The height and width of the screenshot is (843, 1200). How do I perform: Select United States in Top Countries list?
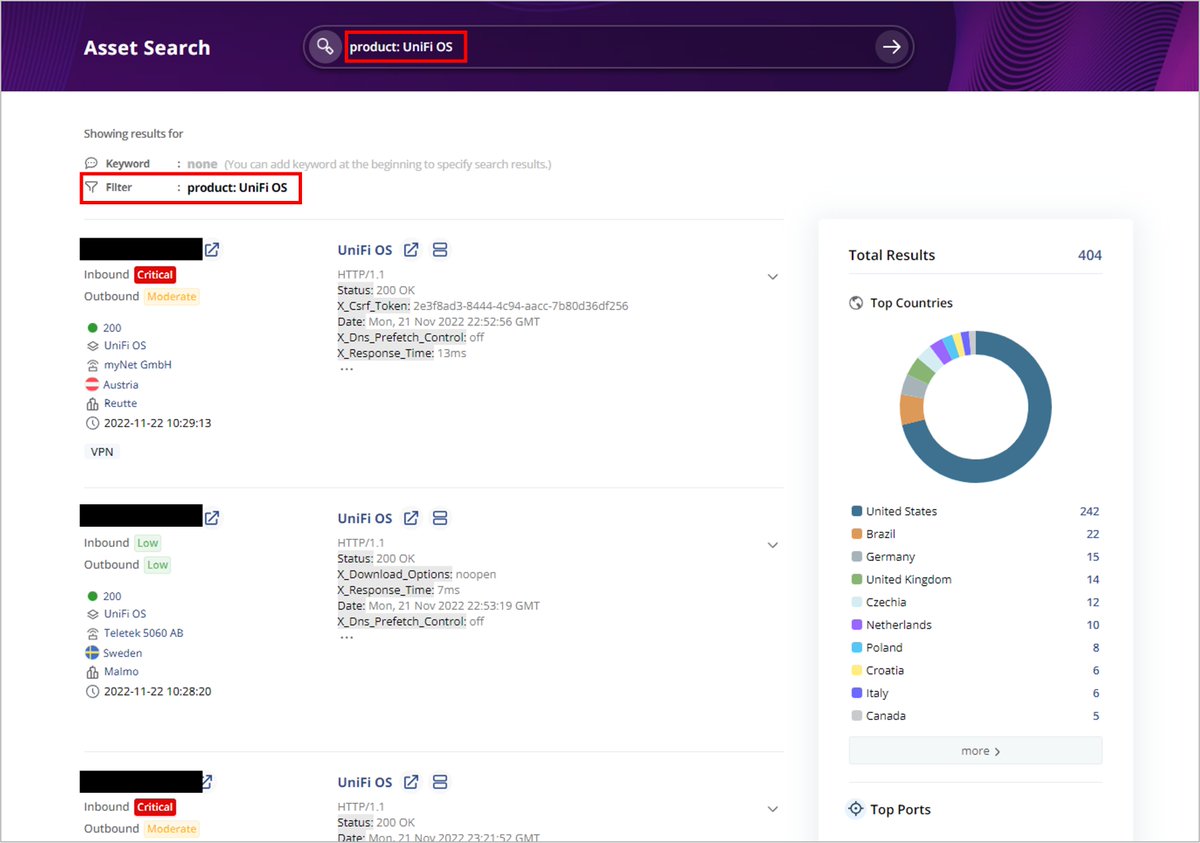pyautogui.click(x=902, y=511)
